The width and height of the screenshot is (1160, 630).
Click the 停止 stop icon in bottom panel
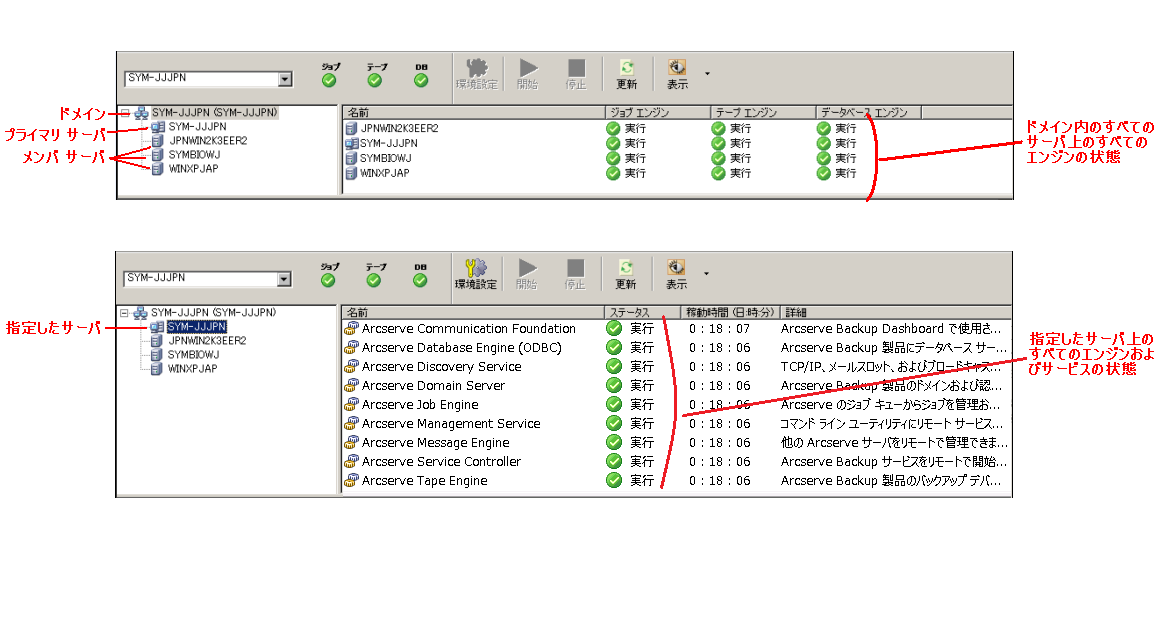(x=575, y=268)
